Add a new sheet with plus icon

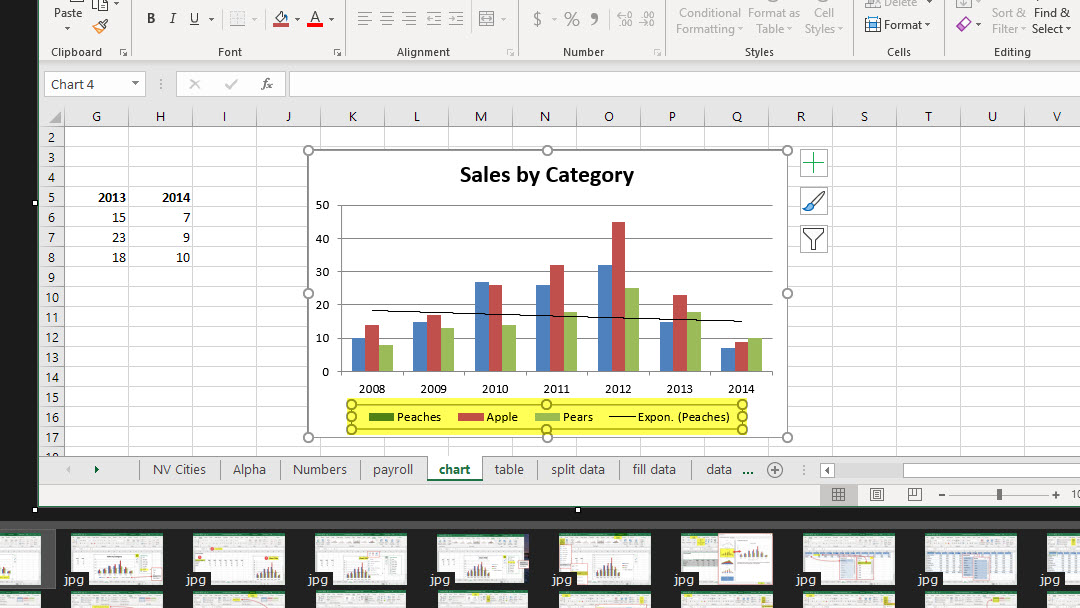774,470
